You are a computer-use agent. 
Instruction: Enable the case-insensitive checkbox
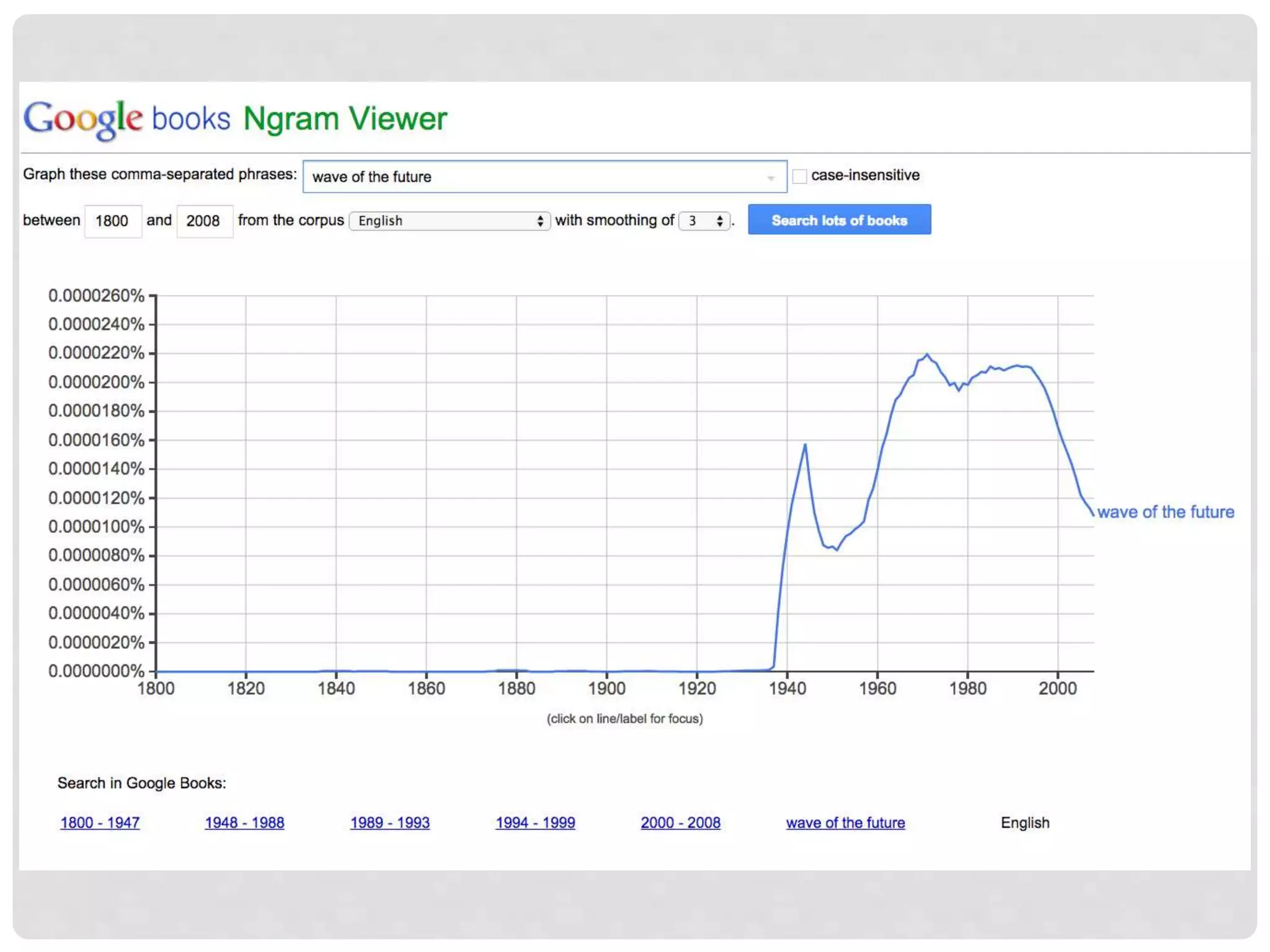[x=800, y=176]
